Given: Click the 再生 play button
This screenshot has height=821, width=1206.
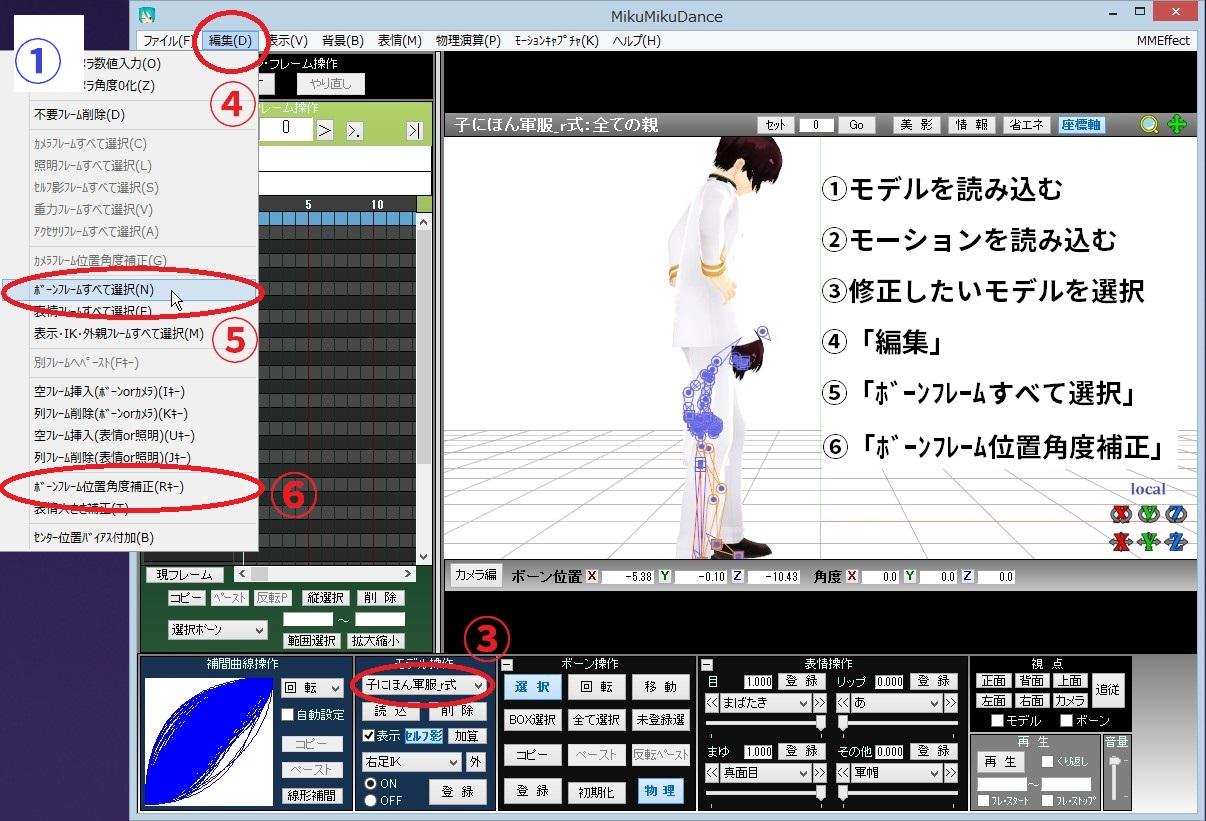Looking at the screenshot, I should tap(1000, 761).
